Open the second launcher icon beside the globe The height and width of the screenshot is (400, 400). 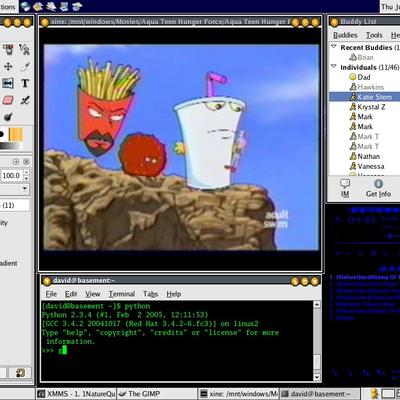[x=38, y=6]
